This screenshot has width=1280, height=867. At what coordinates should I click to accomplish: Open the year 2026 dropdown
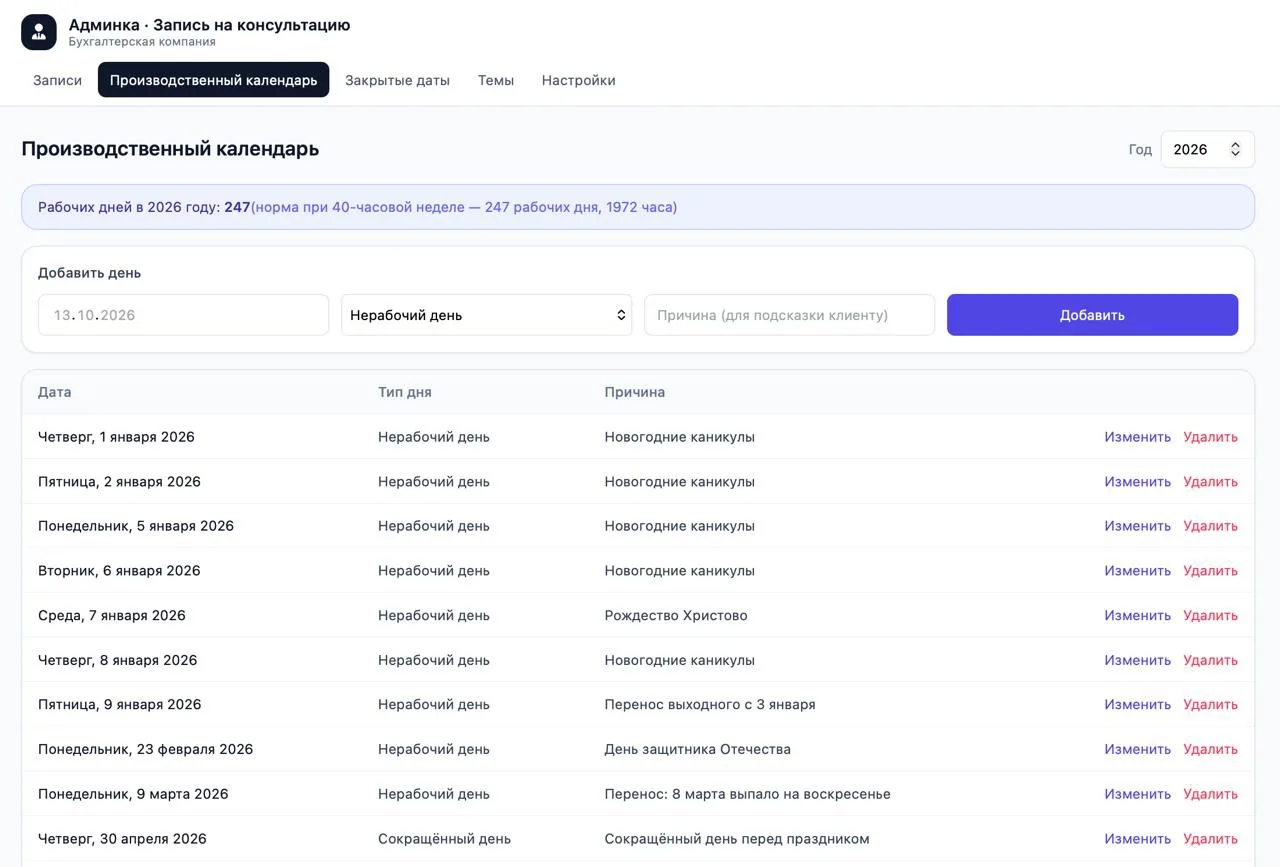(x=1207, y=149)
